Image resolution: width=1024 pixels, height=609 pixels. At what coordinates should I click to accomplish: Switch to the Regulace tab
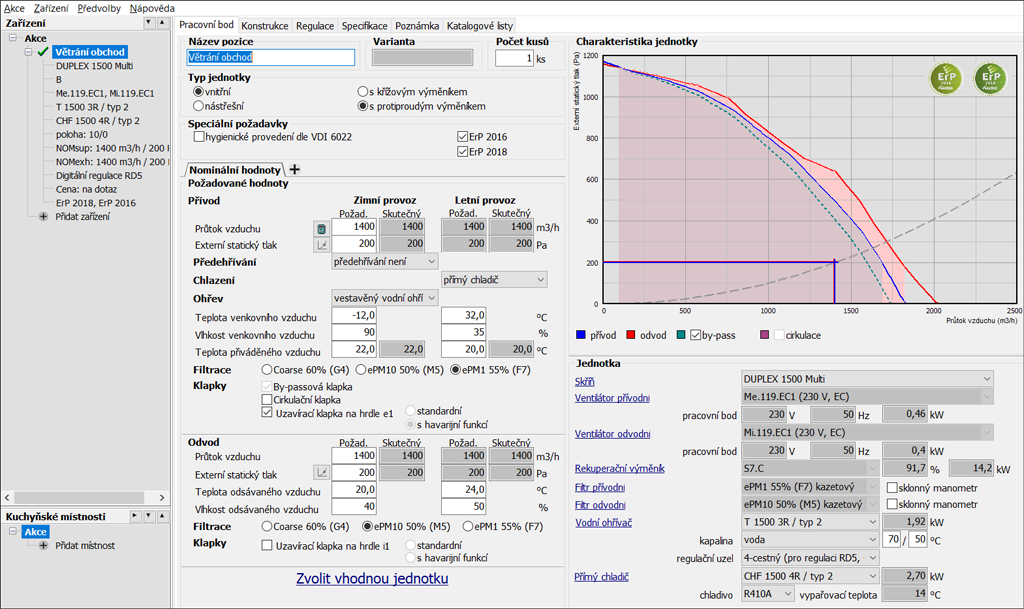point(315,25)
